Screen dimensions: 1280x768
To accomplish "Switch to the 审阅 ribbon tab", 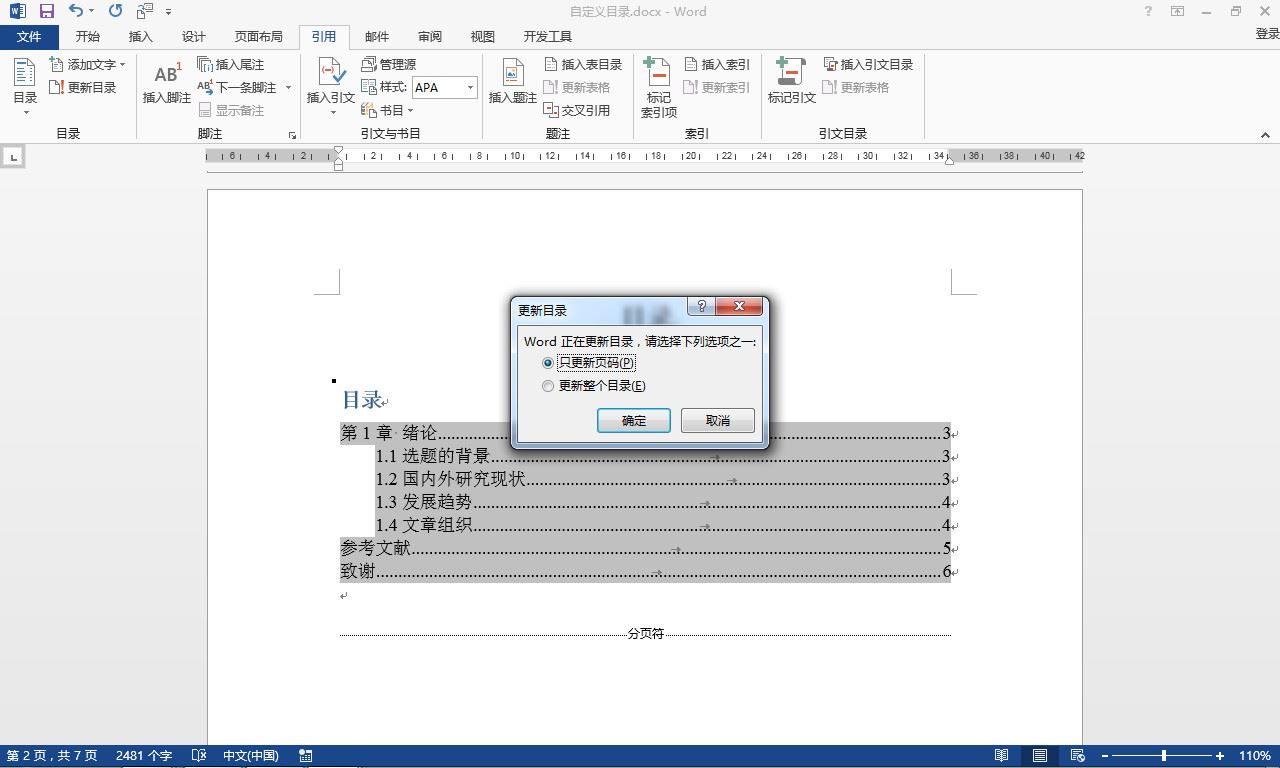I will coord(430,36).
